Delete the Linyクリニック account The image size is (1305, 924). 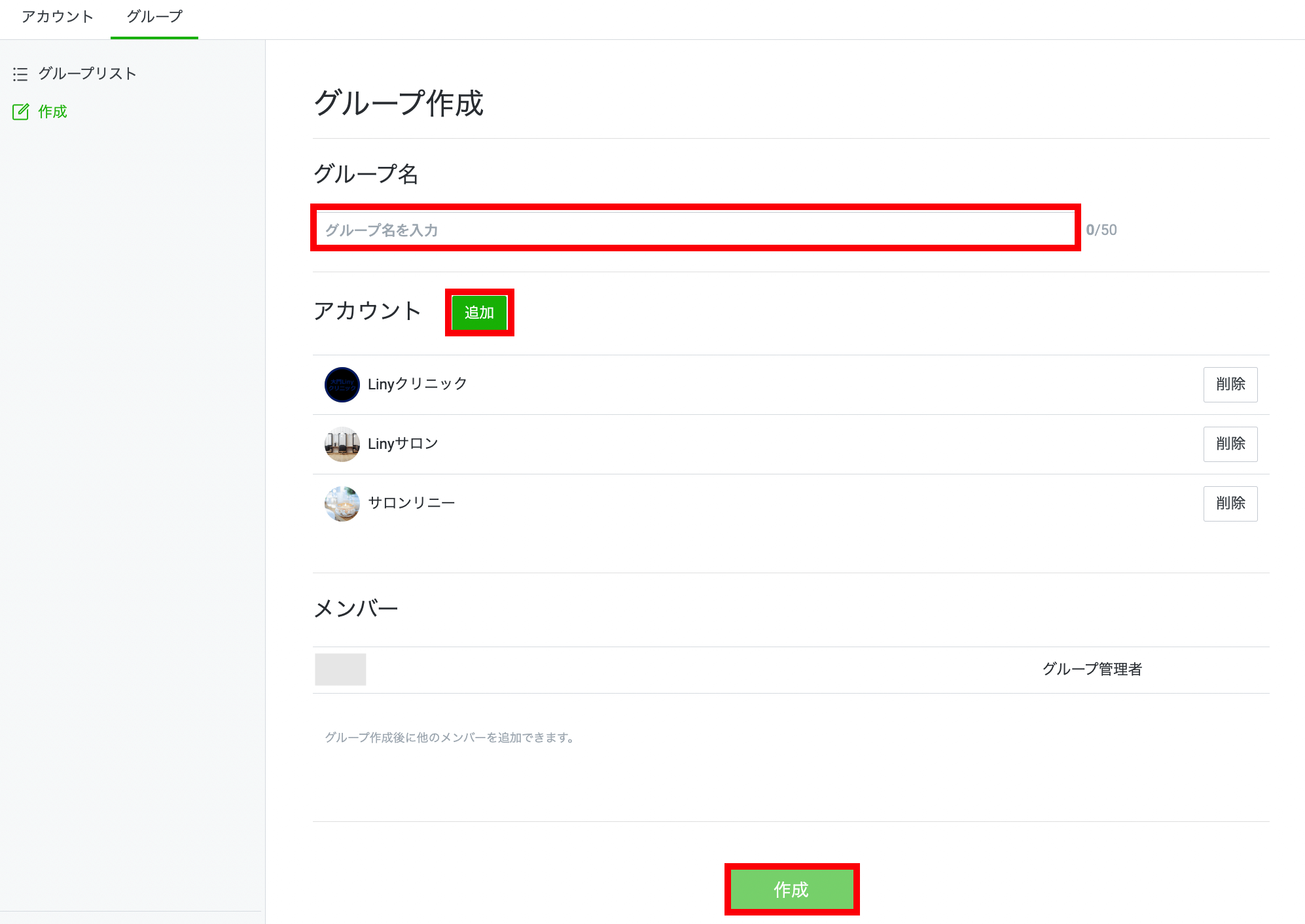[1230, 384]
